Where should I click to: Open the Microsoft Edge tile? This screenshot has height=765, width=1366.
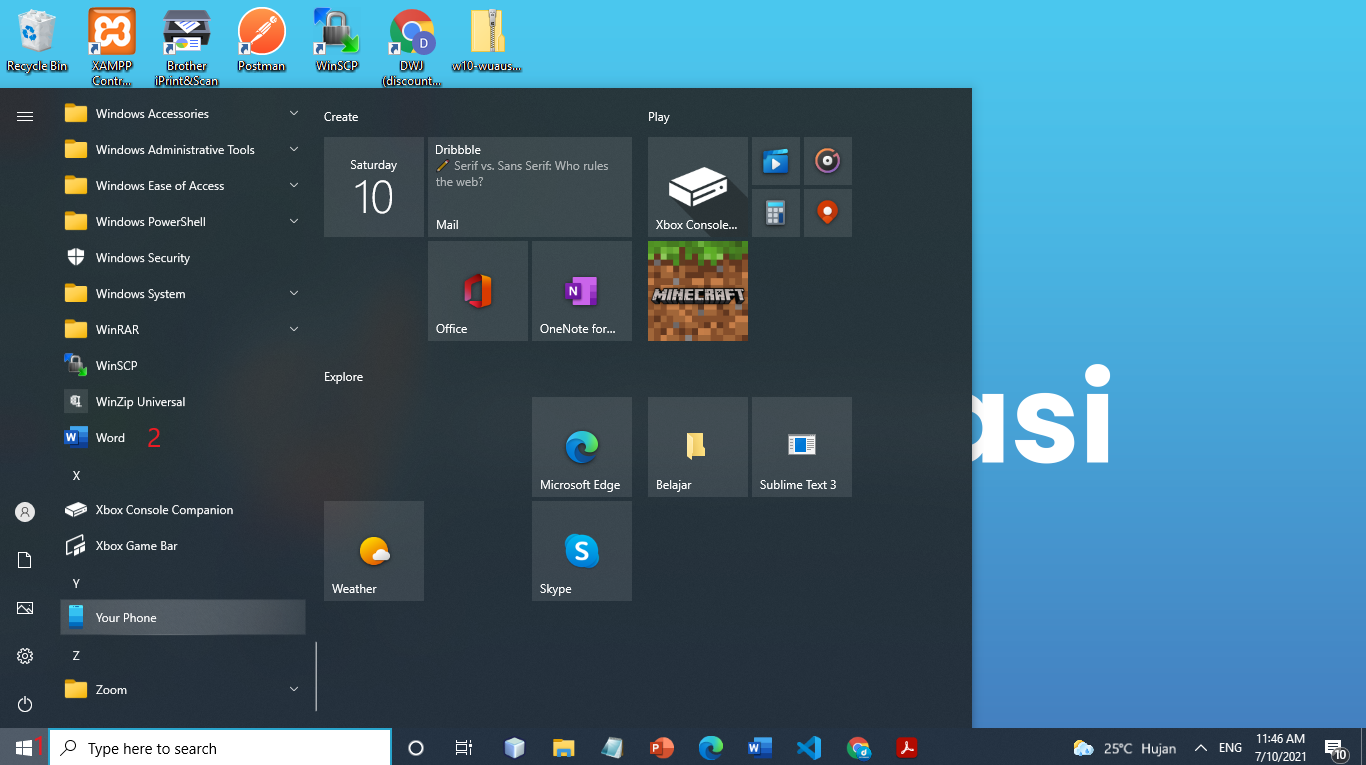coord(582,447)
